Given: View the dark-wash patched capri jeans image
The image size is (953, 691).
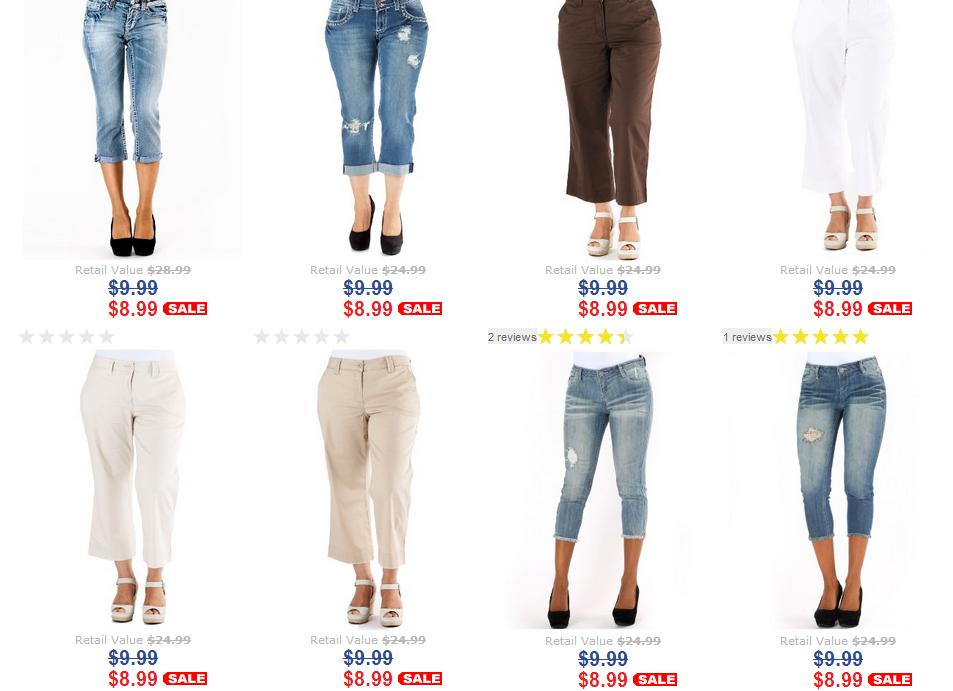Looking at the screenshot, I should [x=838, y=490].
